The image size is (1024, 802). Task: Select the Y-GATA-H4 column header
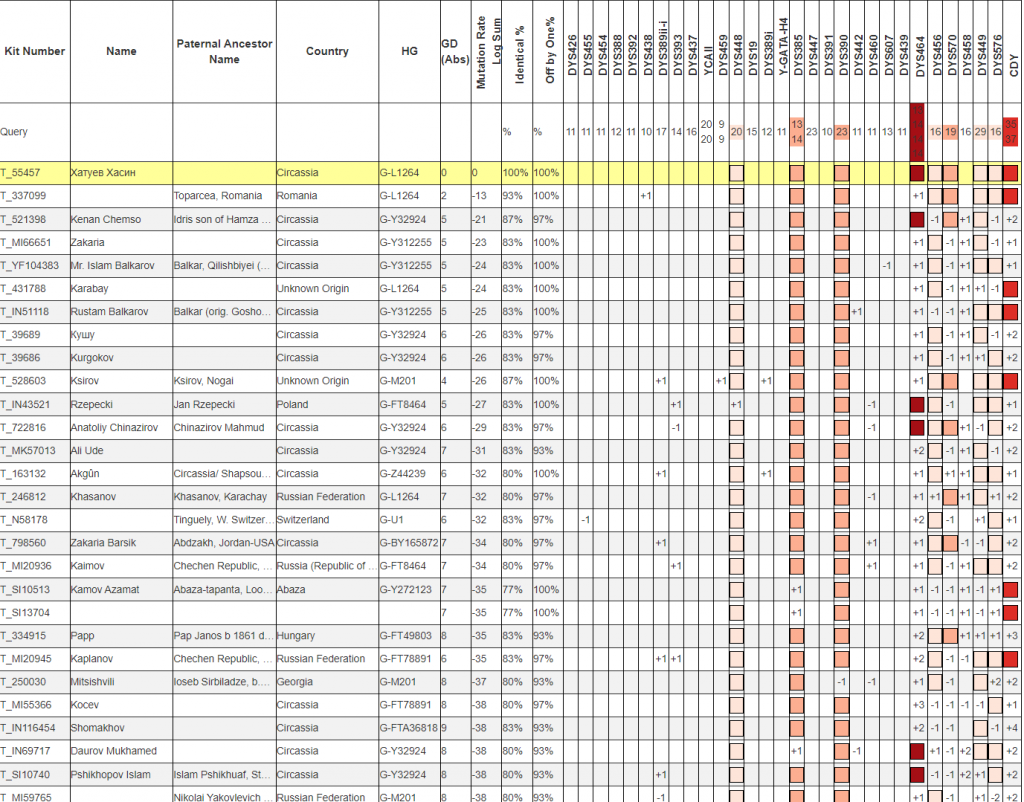783,51
